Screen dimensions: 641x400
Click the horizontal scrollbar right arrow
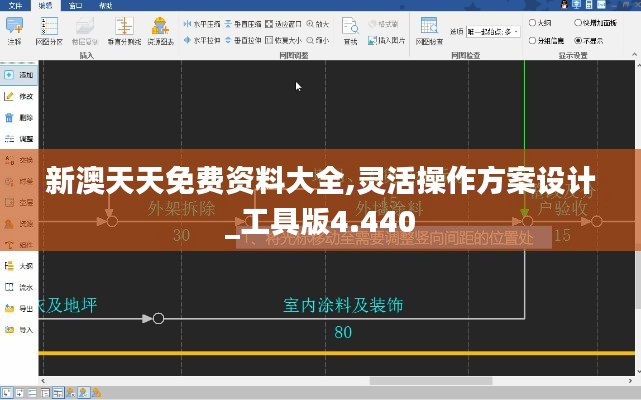coord(630,381)
